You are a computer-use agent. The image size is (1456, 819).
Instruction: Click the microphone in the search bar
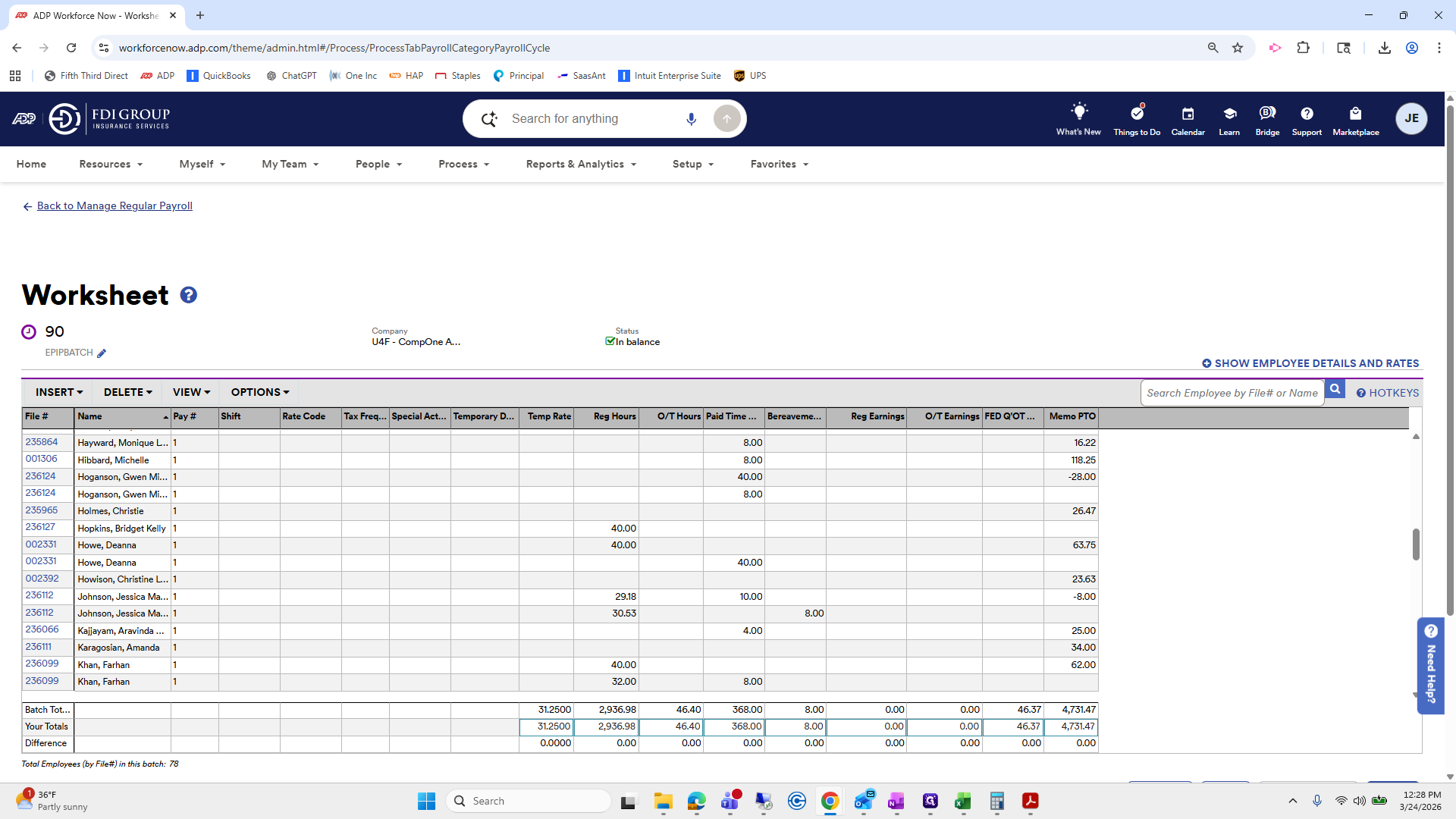point(691,118)
